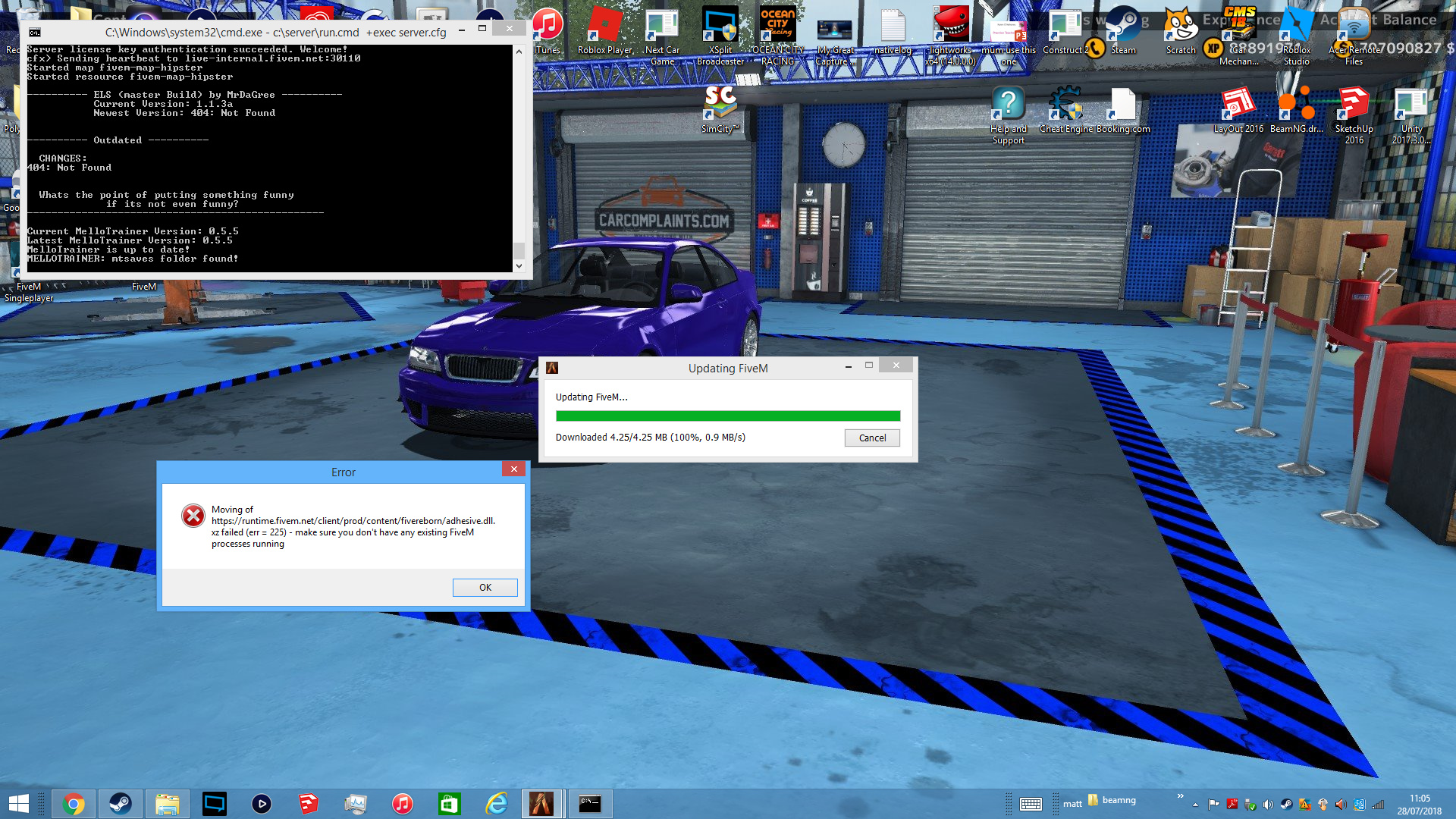Select the XSplit Broadcaster desktop icon
Screen dimensions: 1456x819
coord(720,36)
